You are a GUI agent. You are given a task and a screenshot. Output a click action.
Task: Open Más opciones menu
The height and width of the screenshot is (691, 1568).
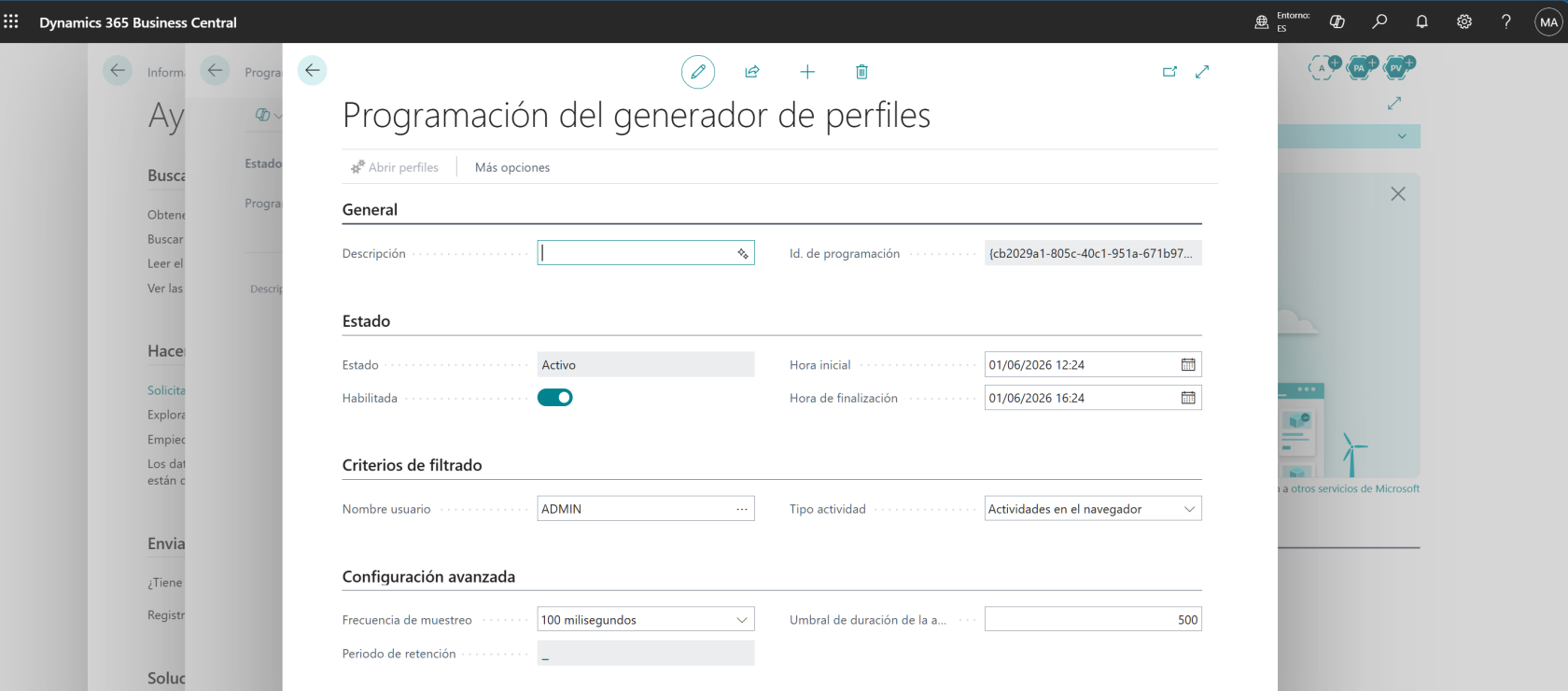512,167
